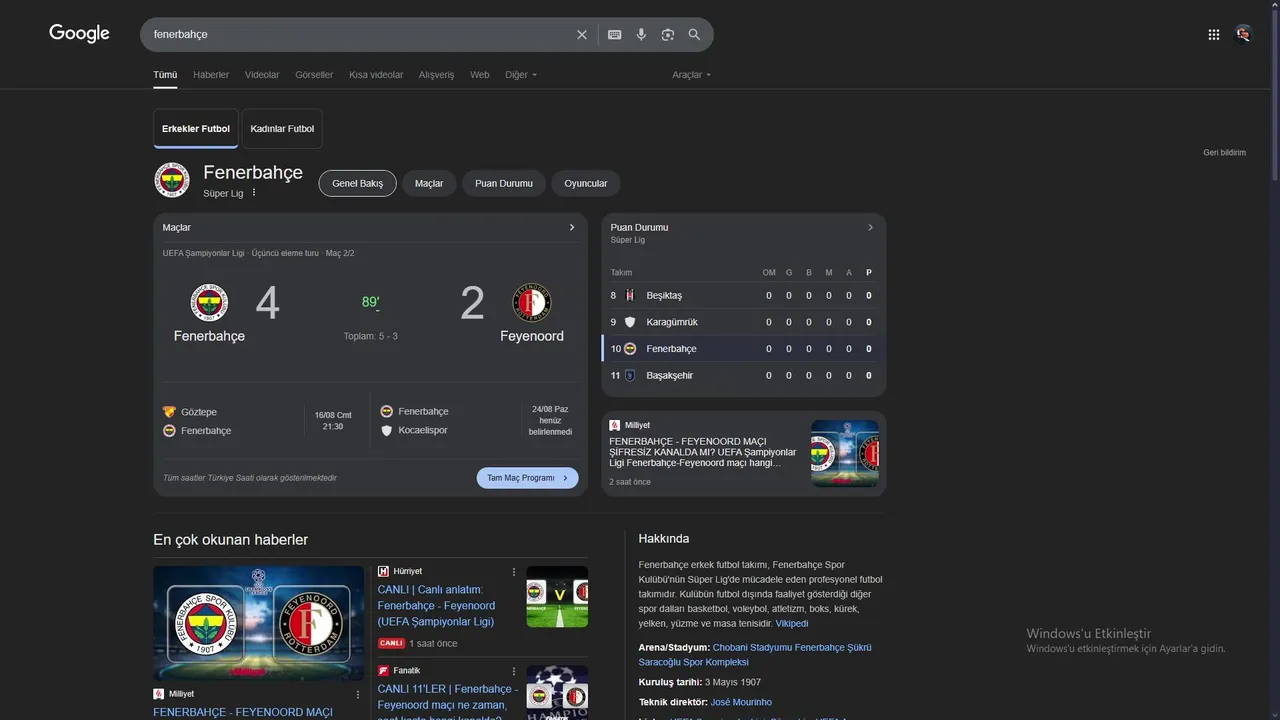Open Chobani Stadyumu stadium link
Viewport: 1280px width, 720px height.
click(755, 655)
